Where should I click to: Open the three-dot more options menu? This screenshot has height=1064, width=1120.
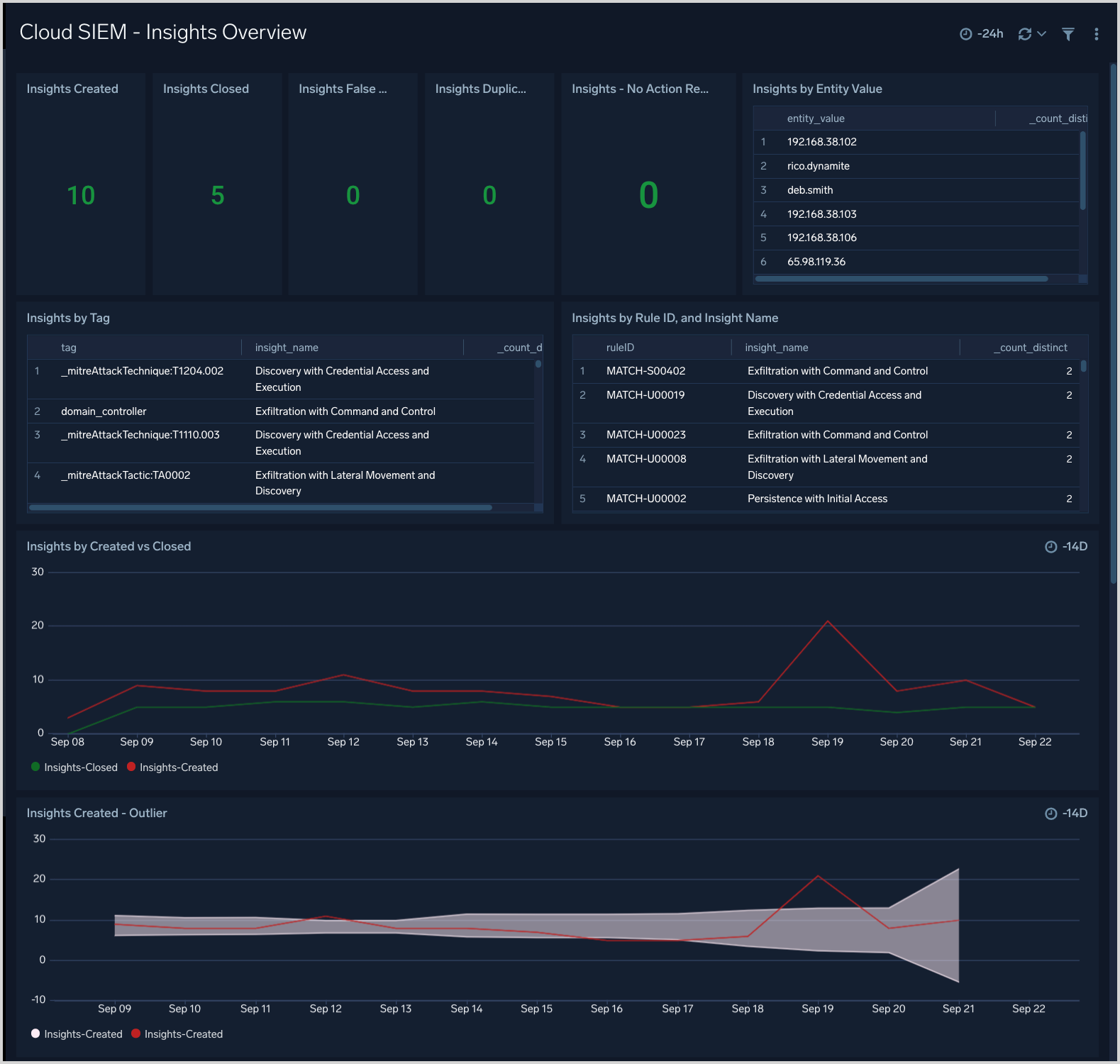1096,34
